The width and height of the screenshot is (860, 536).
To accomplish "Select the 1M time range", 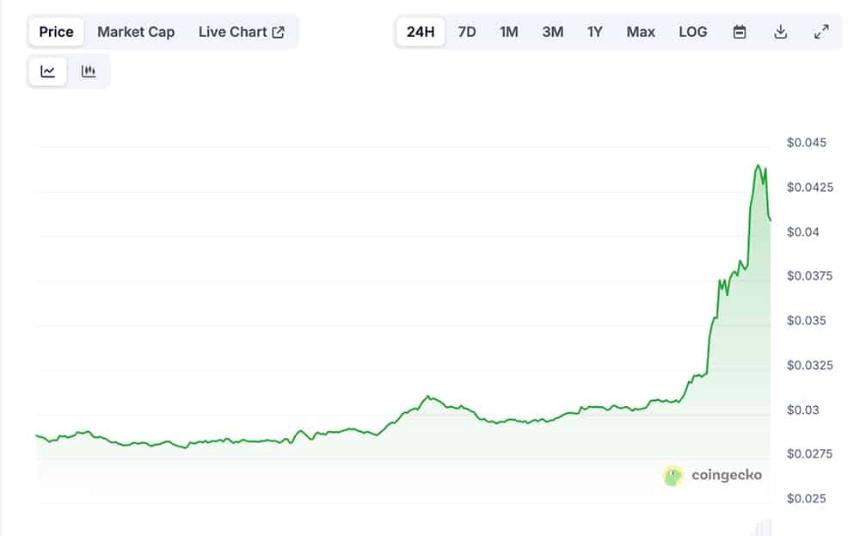I will pos(509,32).
